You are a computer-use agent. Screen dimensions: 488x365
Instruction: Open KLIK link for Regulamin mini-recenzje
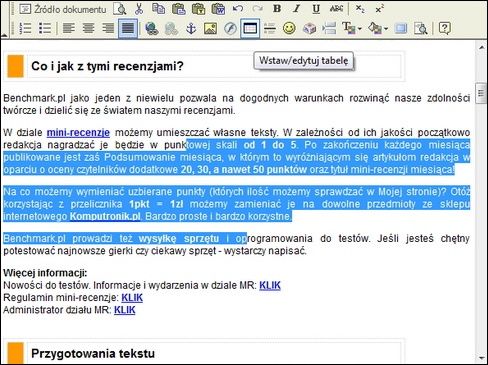coord(132,298)
